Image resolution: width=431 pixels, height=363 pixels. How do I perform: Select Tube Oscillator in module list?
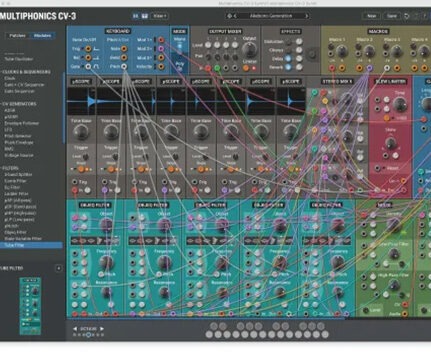click(19, 59)
